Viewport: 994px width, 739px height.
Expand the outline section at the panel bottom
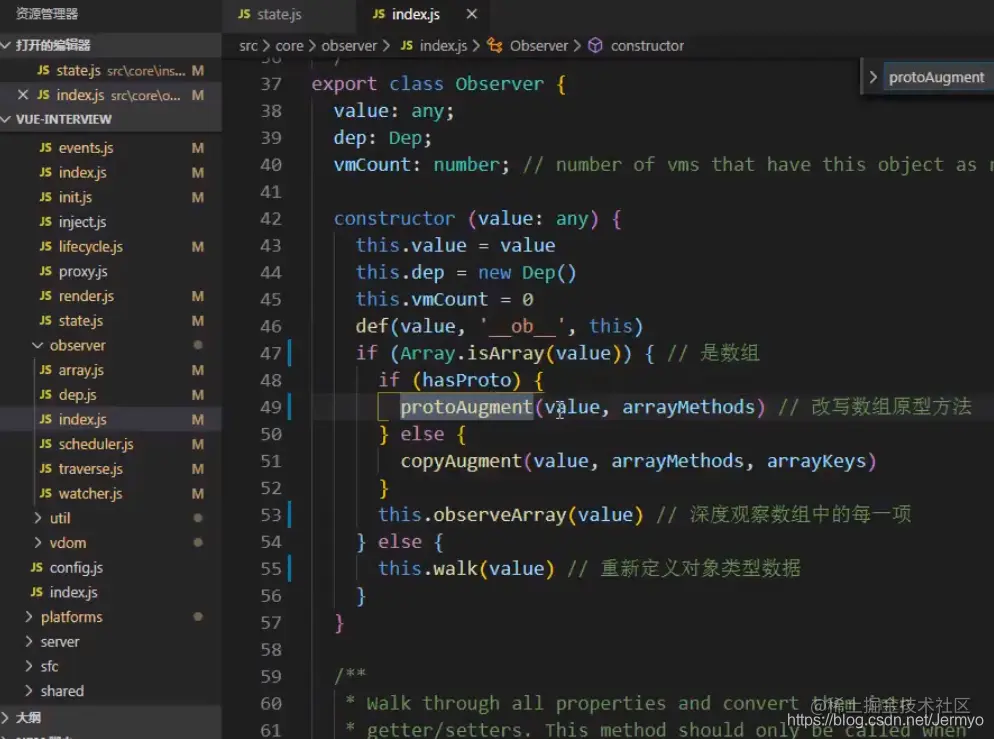pos(6,717)
